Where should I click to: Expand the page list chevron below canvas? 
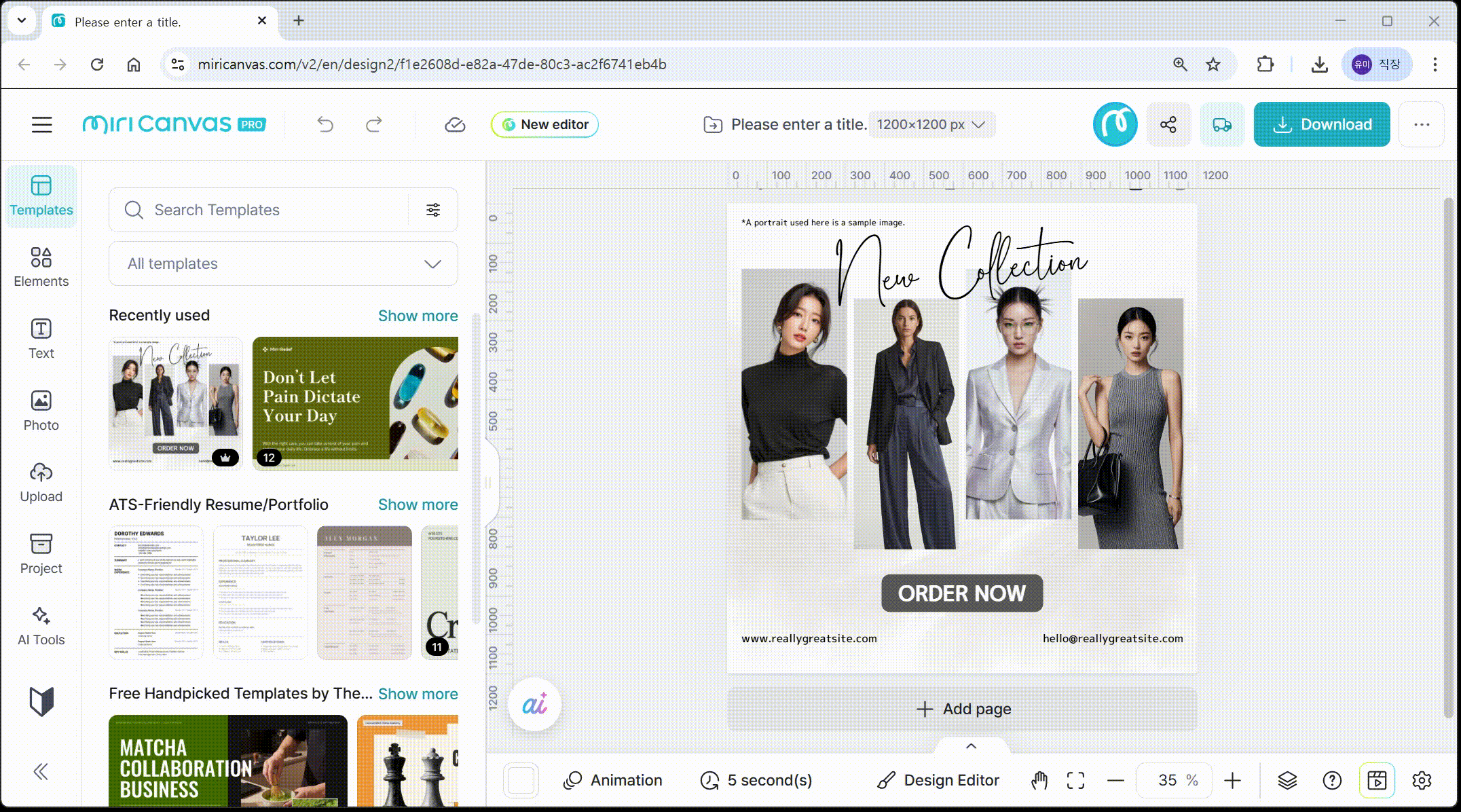pyautogui.click(x=971, y=746)
